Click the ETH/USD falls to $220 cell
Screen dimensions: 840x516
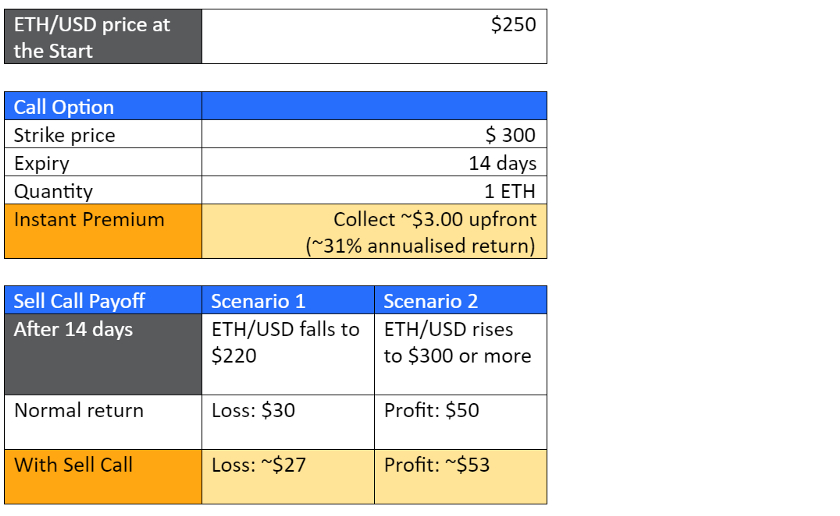pyautogui.click(x=288, y=354)
